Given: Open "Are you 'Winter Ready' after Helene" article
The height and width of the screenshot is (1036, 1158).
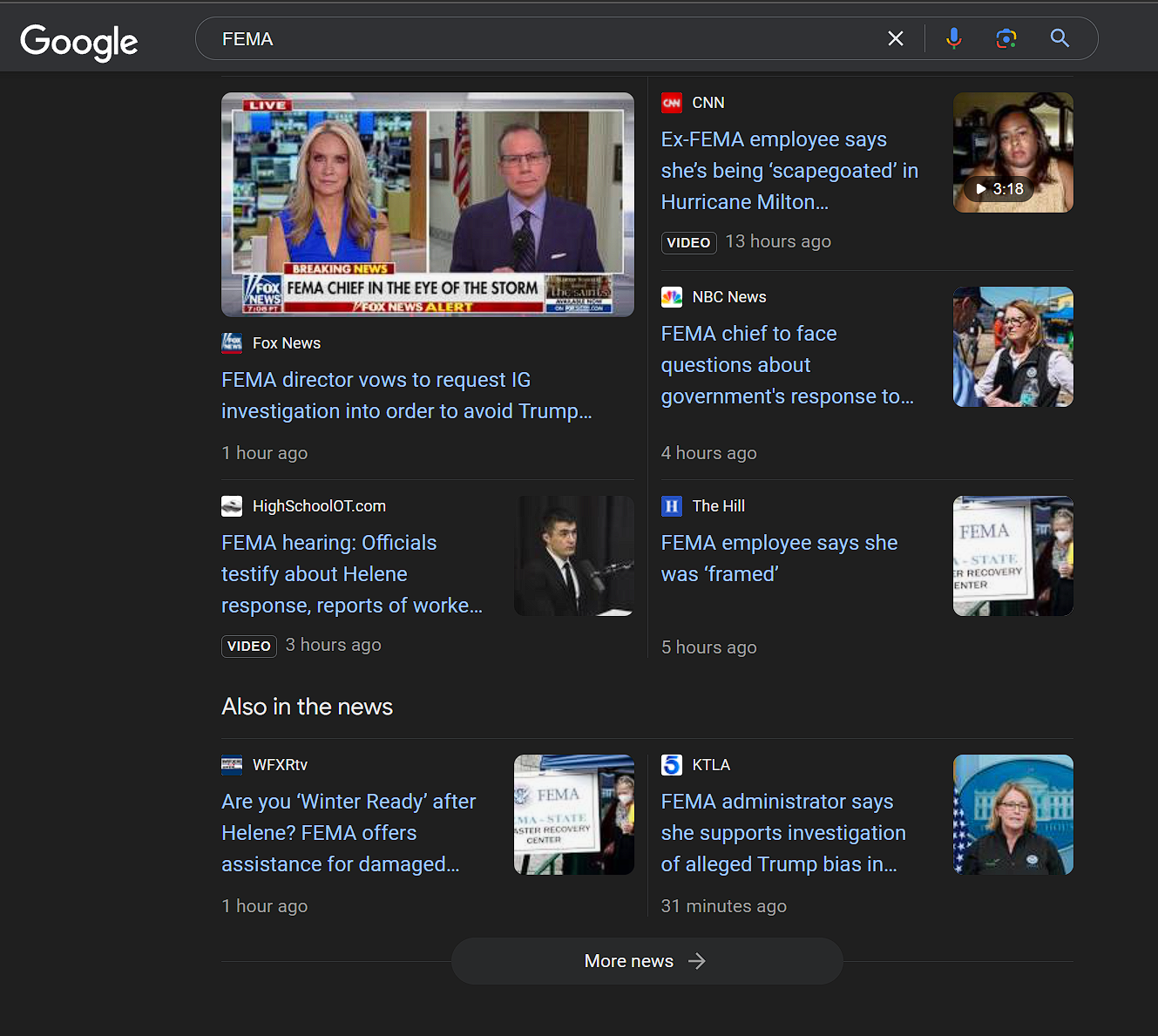Looking at the screenshot, I should coord(349,833).
